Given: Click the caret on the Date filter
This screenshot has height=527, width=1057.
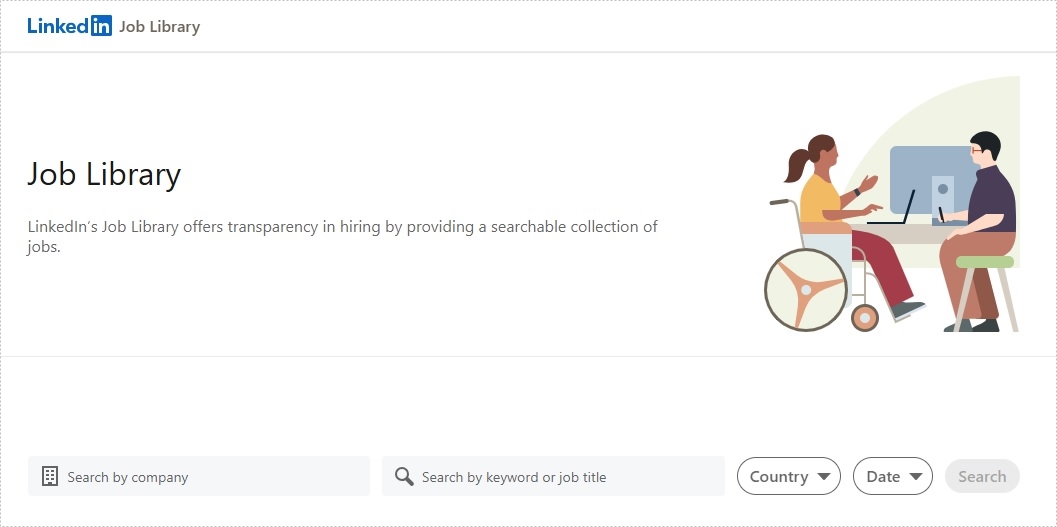Looking at the screenshot, I should [915, 476].
